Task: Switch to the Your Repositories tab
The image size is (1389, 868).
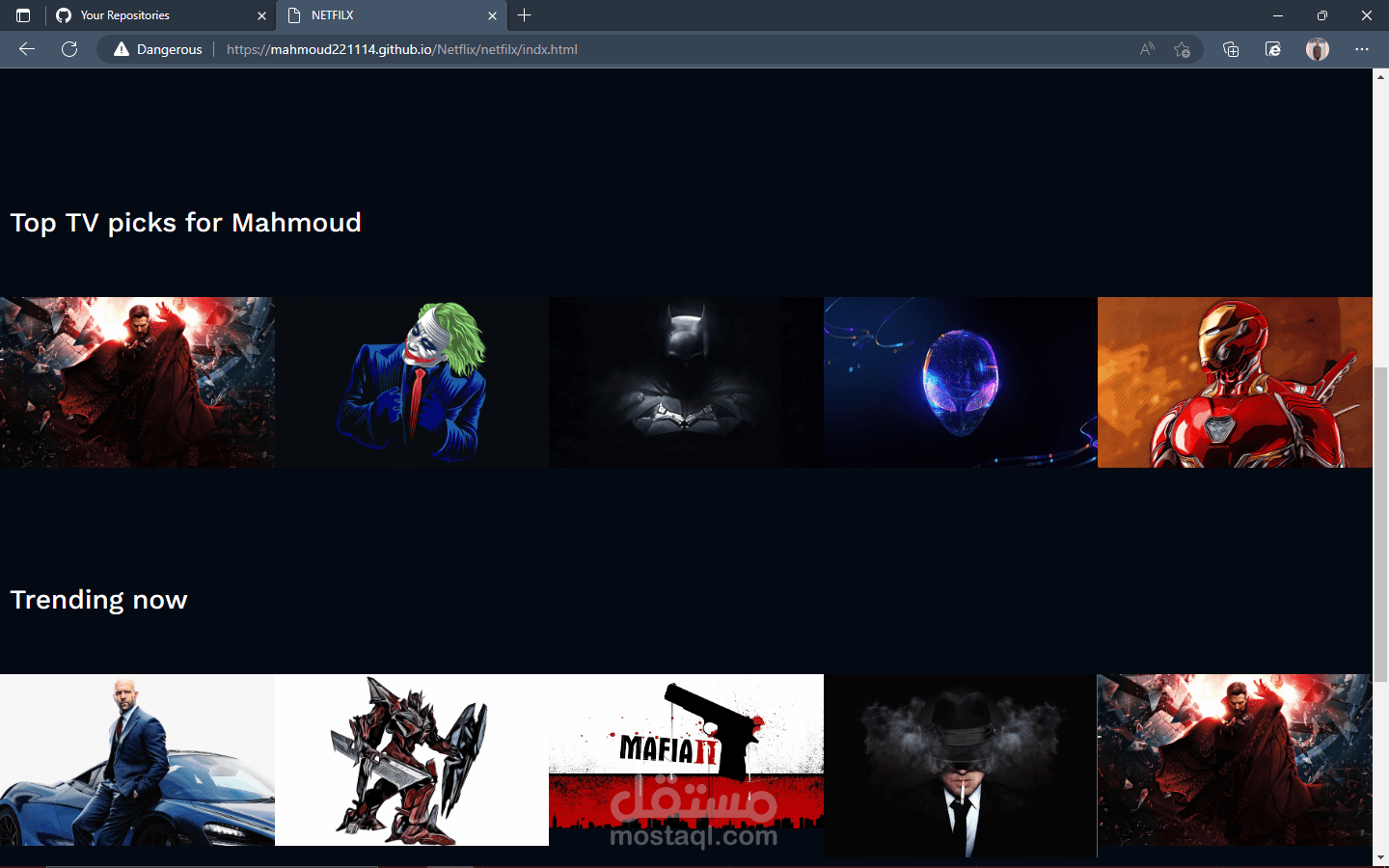Action: pyautogui.click(x=159, y=15)
